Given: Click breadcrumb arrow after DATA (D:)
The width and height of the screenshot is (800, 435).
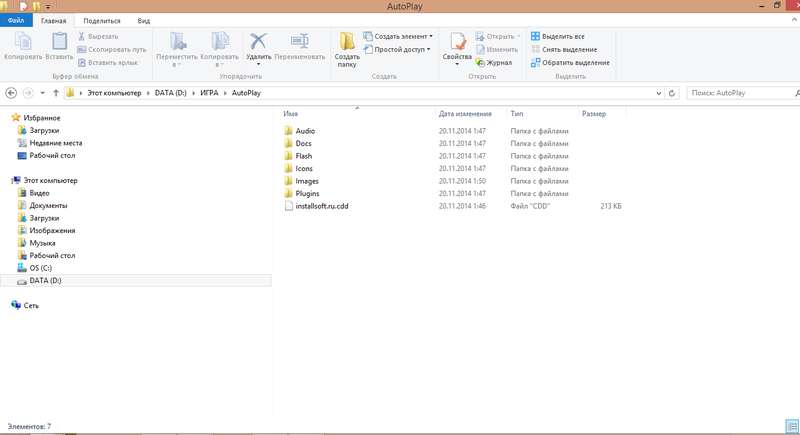Looking at the screenshot, I should [193, 93].
